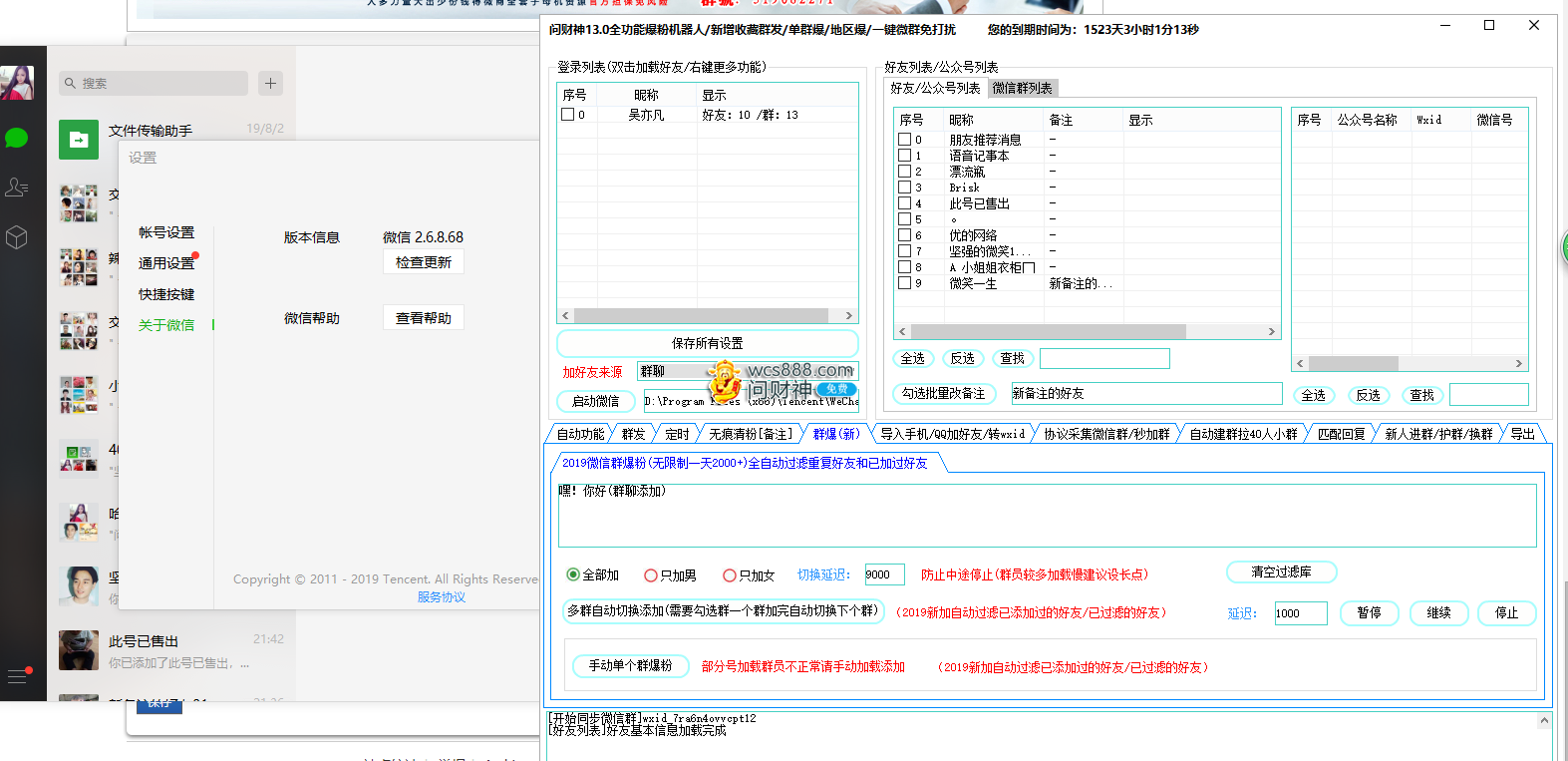Click the 多群自动切换添加 button
1568x761 pixels.
click(x=723, y=610)
